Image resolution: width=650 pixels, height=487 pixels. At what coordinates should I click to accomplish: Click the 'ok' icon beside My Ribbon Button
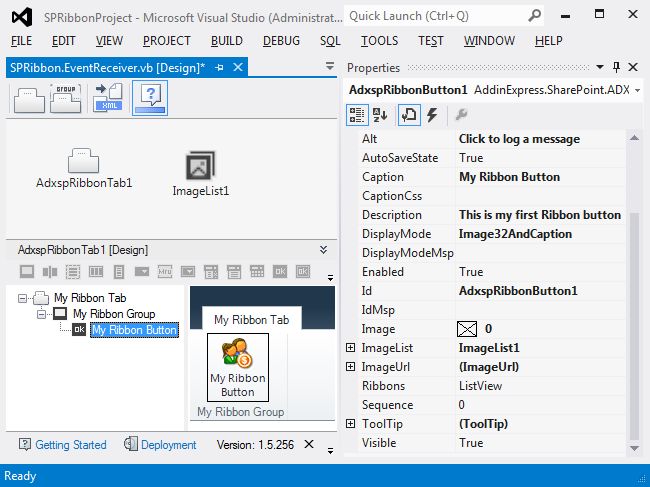point(79,330)
